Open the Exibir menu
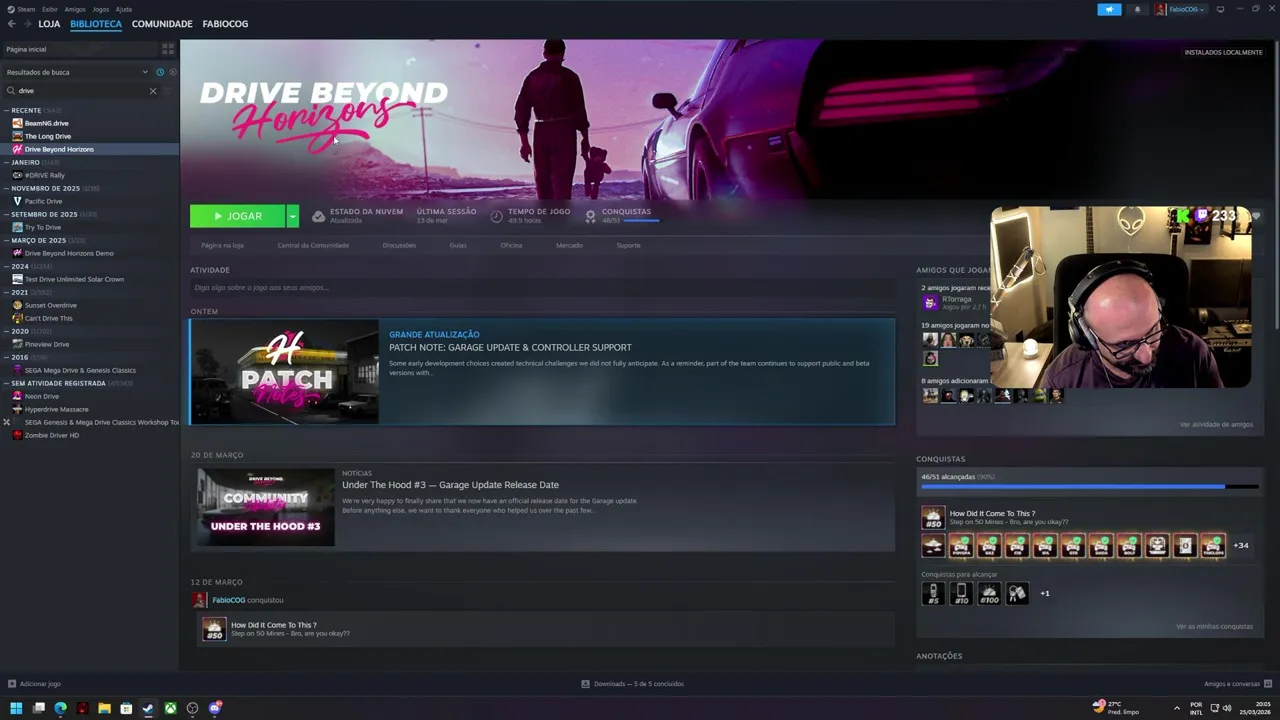This screenshot has height=720, width=1280. click(x=49, y=9)
